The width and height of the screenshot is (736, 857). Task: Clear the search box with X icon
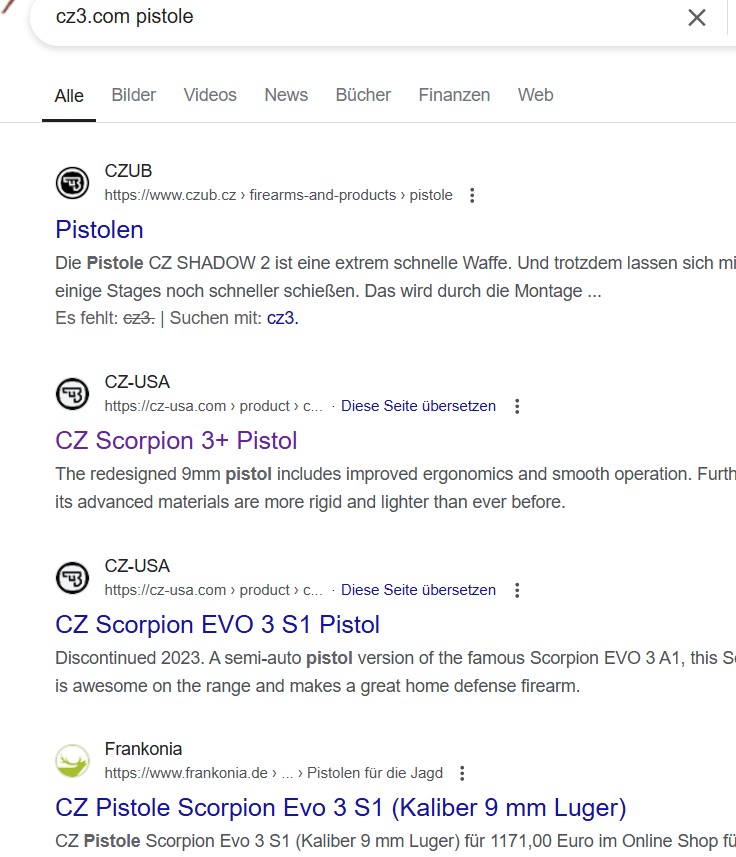click(697, 17)
